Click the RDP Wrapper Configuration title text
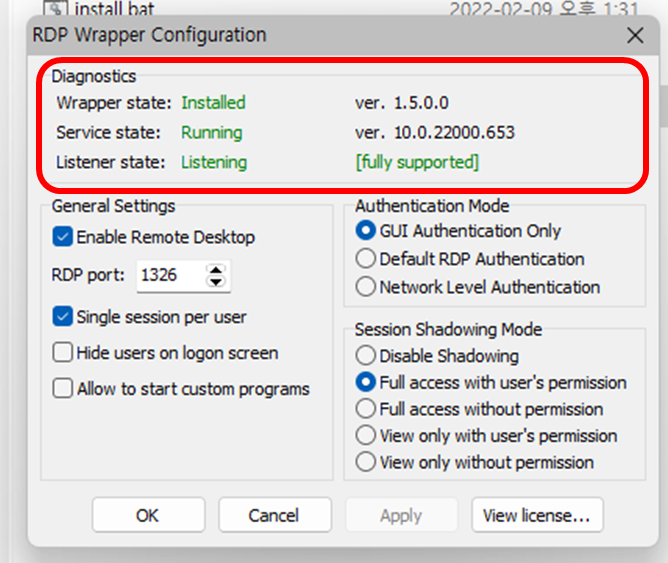Screen dimensions: 668x563 coord(150,35)
